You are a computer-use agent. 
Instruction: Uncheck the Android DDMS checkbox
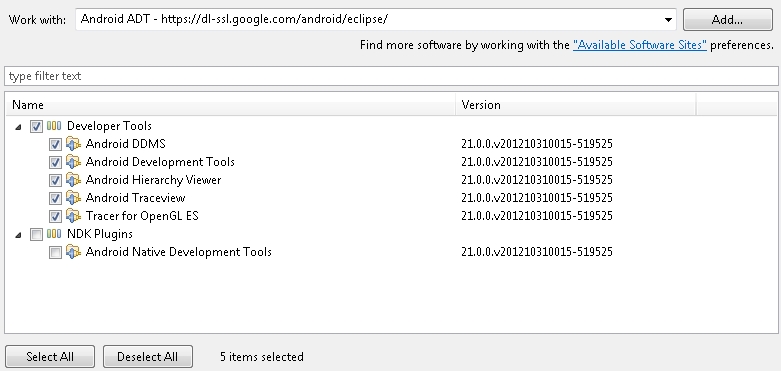pyautogui.click(x=55, y=144)
